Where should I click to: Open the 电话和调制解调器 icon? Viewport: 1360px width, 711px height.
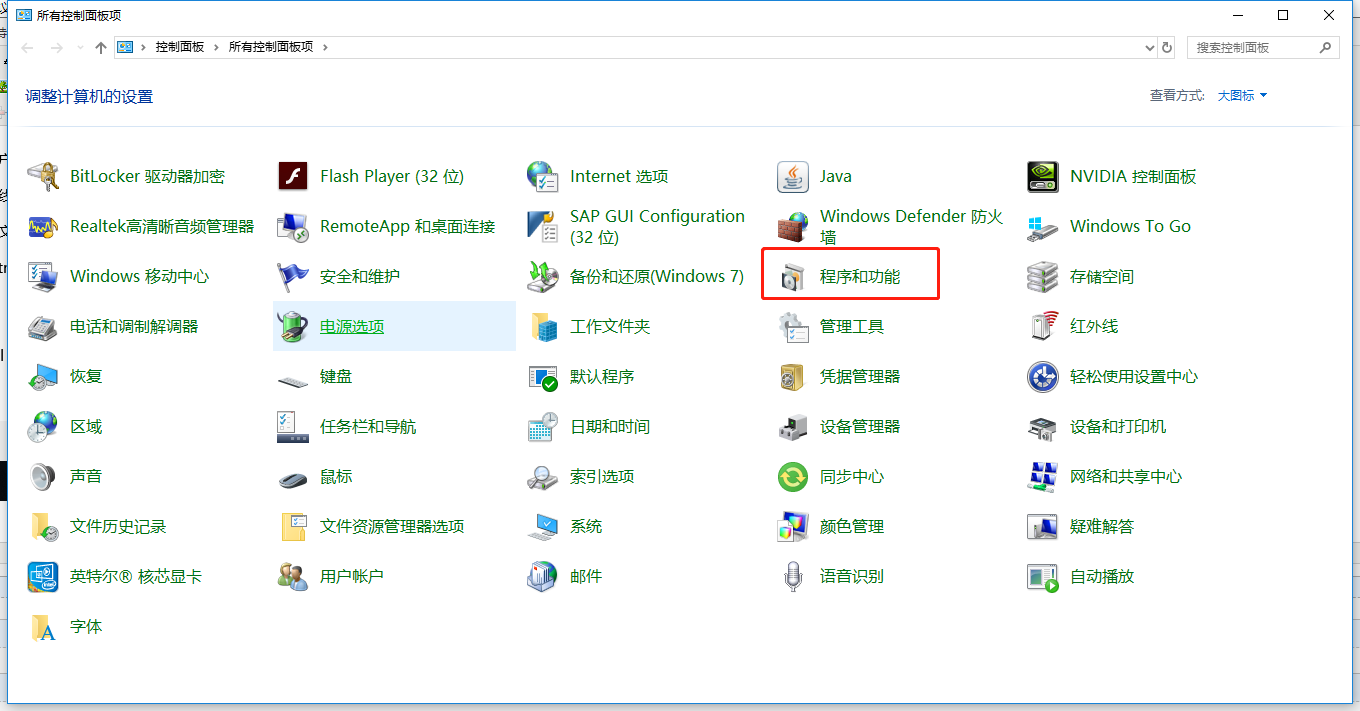coord(43,327)
